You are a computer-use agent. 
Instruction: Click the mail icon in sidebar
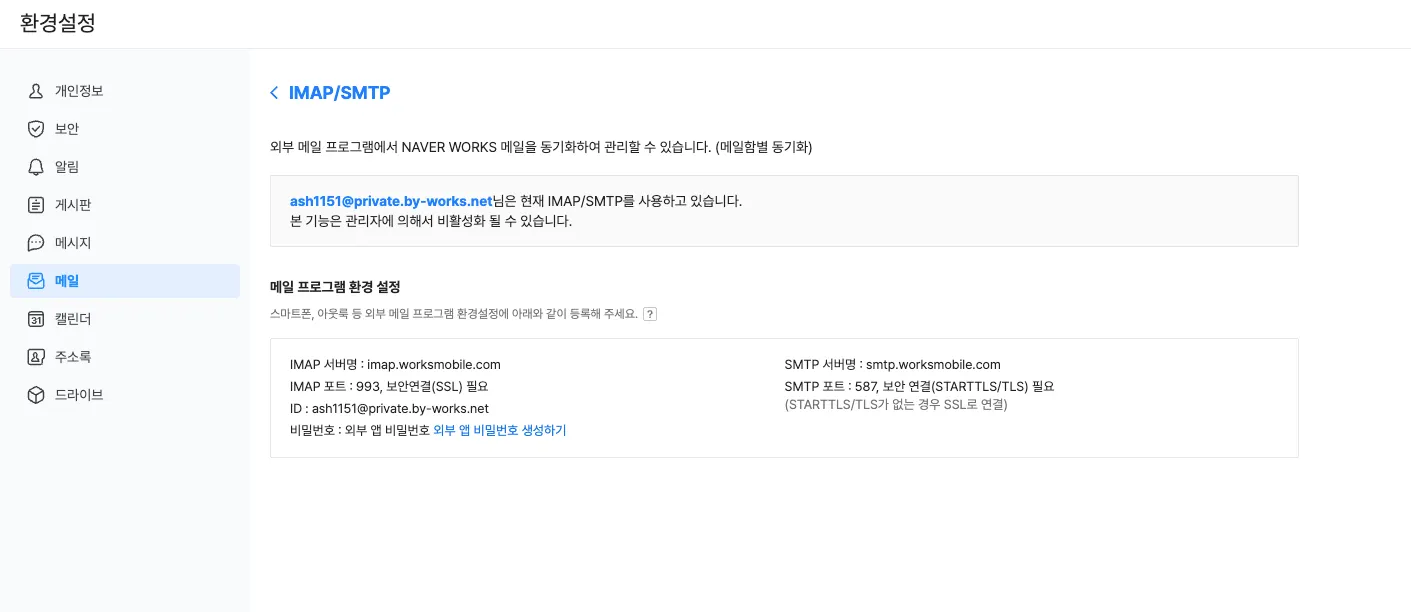coord(36,281)
